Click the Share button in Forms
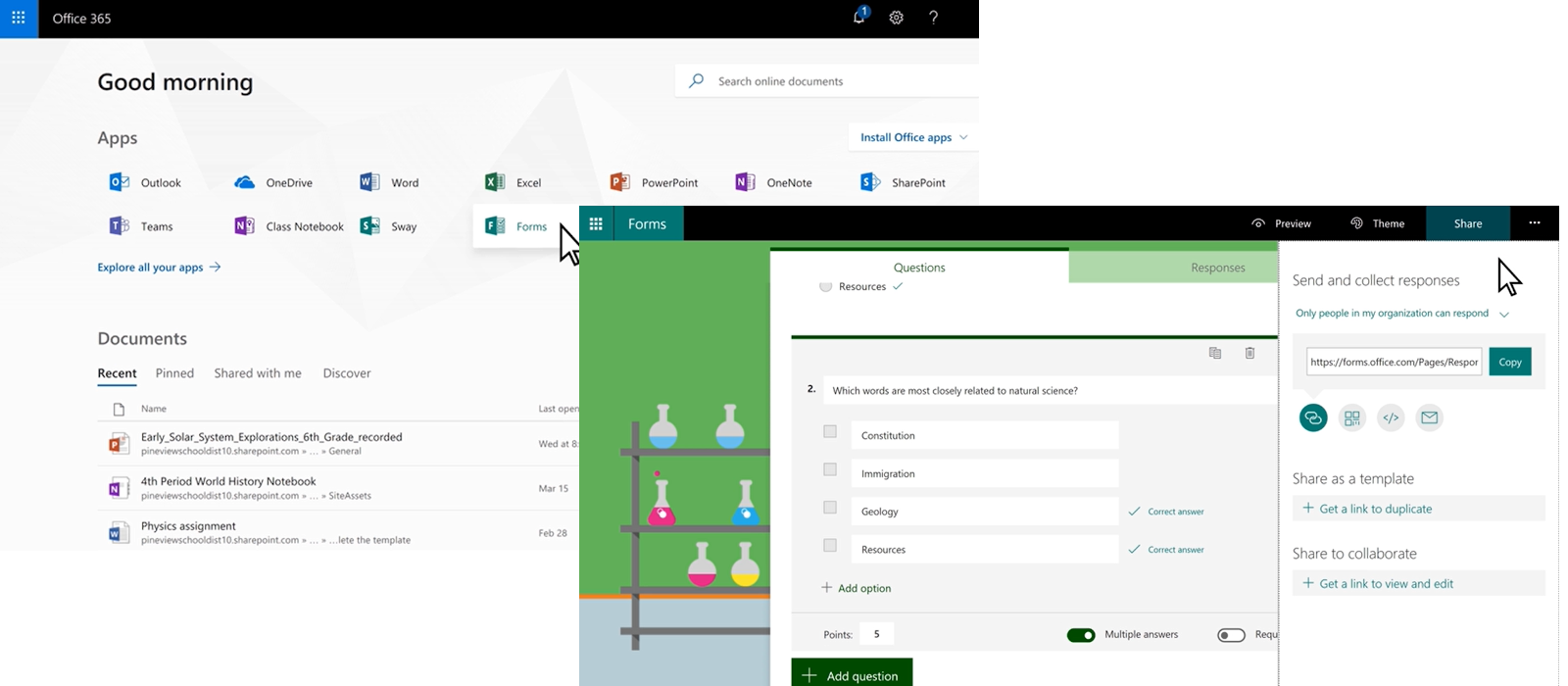Viewport: 1568px width, 686px height. (x=1467, y=223)
